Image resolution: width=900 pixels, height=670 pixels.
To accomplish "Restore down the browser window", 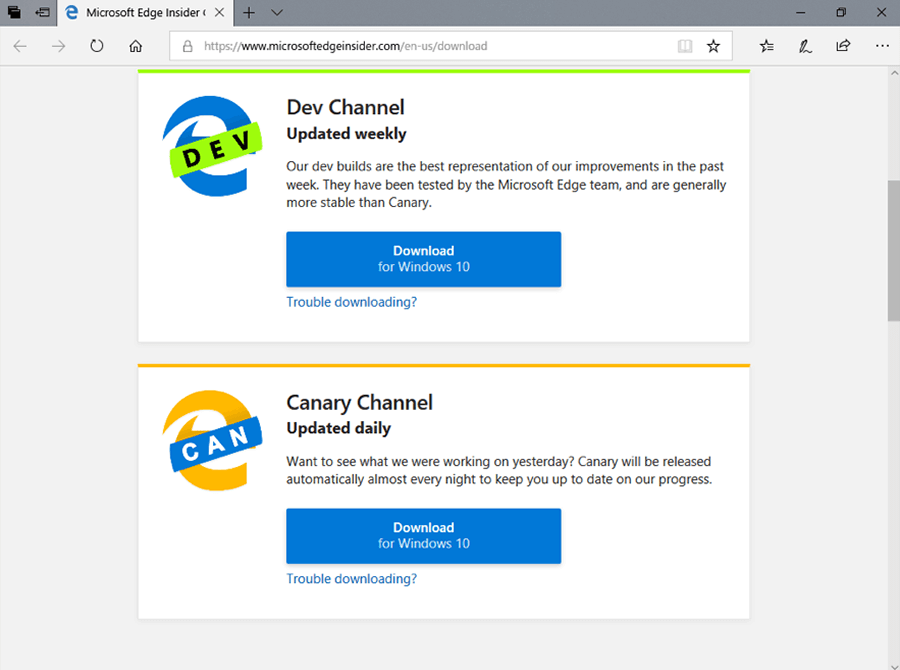I will (841, 13).
